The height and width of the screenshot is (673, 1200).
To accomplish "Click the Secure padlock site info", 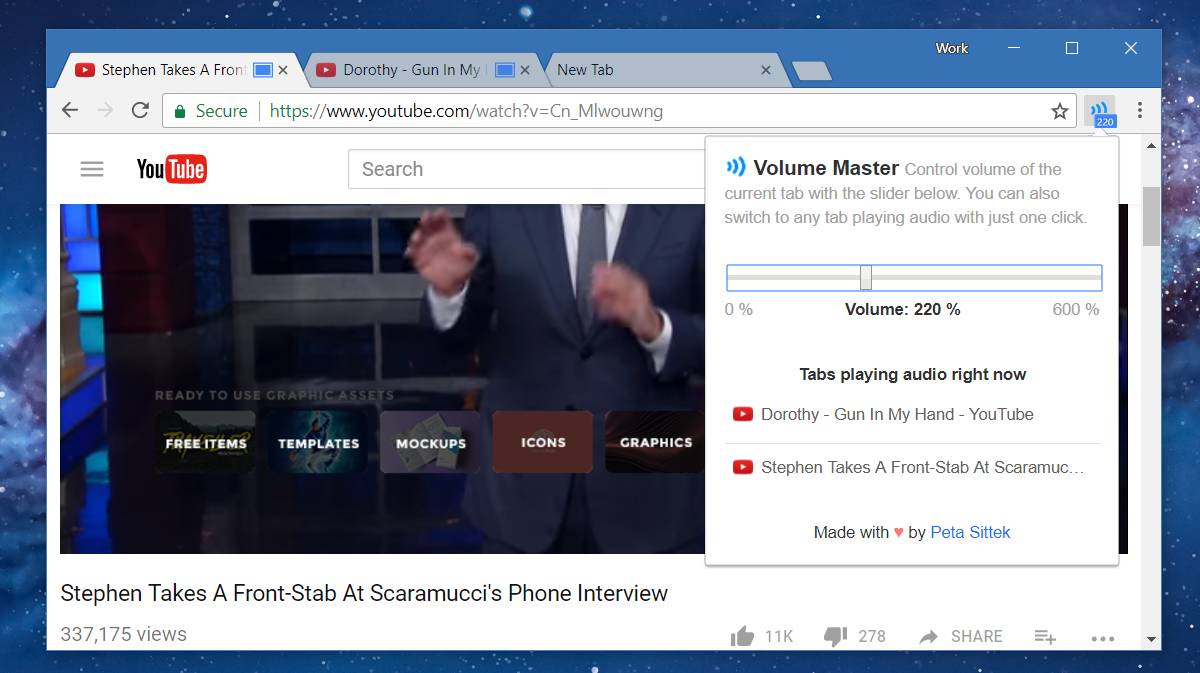I will (x=180, y=111).
